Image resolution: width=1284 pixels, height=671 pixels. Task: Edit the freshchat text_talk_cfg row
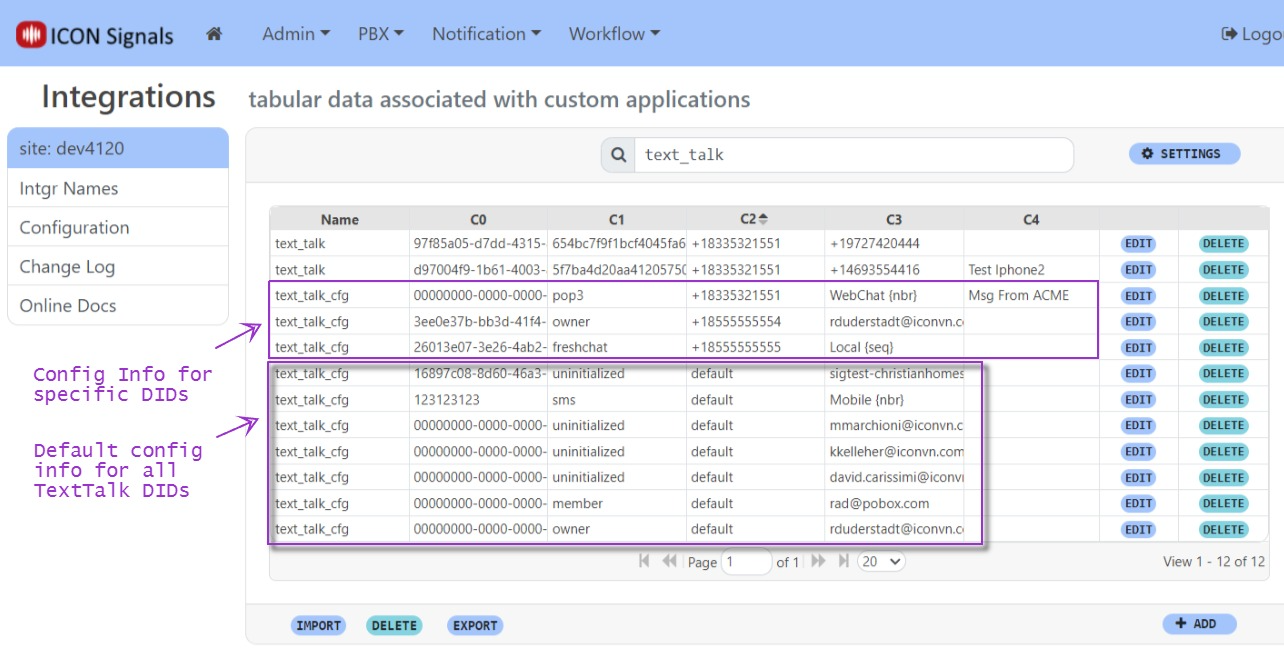pos(1138,348)
